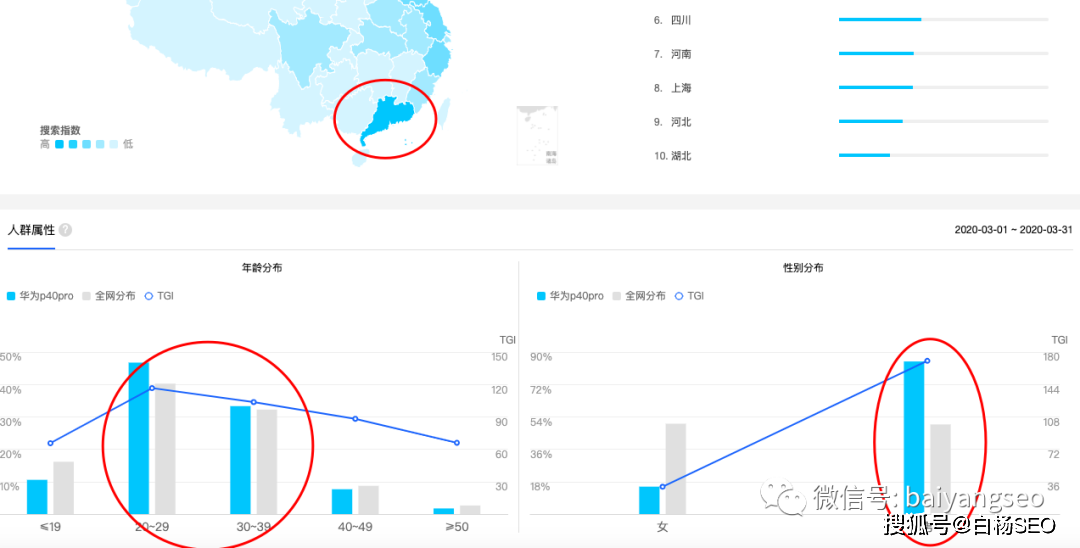Image resolution: width=1080 pixels, height=548 pixels.
Task: Toggle 华为p40pro legend in age distribution chart
Action: pyautogui.click(x=40, y=296)
